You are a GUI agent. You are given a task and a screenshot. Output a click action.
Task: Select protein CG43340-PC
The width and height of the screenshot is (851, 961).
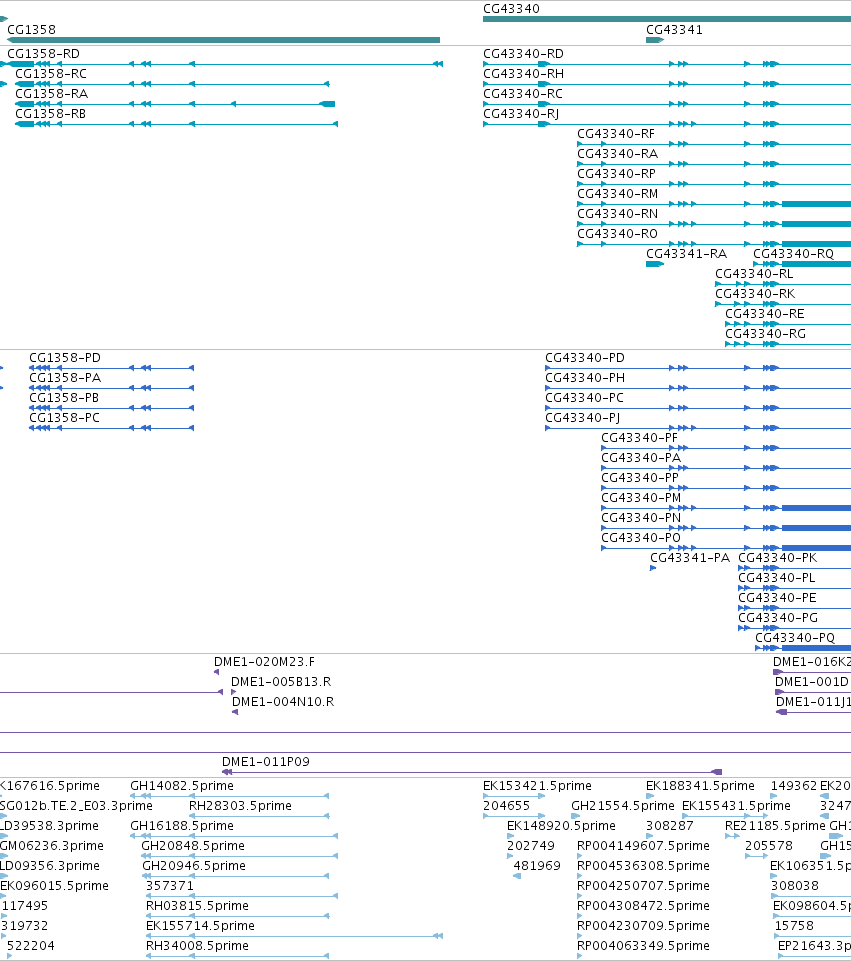pos(698,408)
